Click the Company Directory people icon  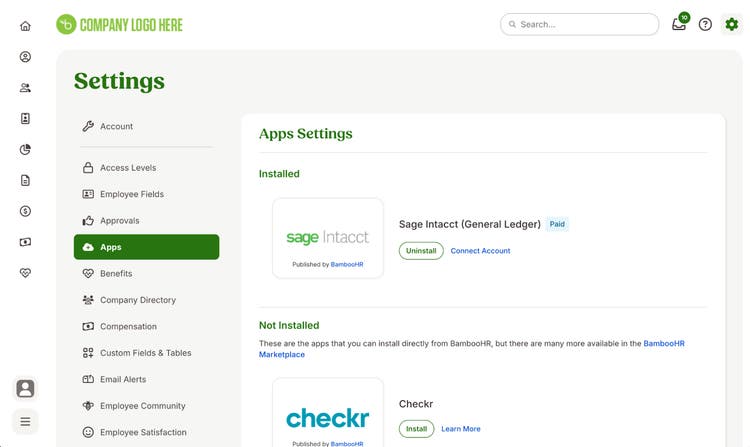click(x=88, y=300)
